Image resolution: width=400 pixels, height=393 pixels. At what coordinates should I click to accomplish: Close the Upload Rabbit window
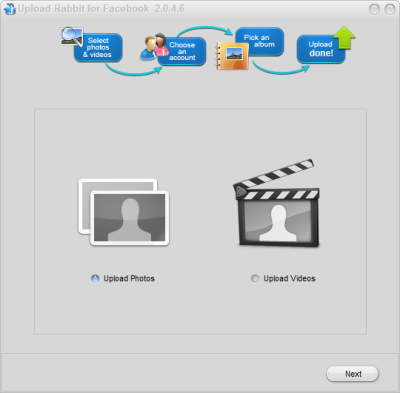[x=390, y=9]
